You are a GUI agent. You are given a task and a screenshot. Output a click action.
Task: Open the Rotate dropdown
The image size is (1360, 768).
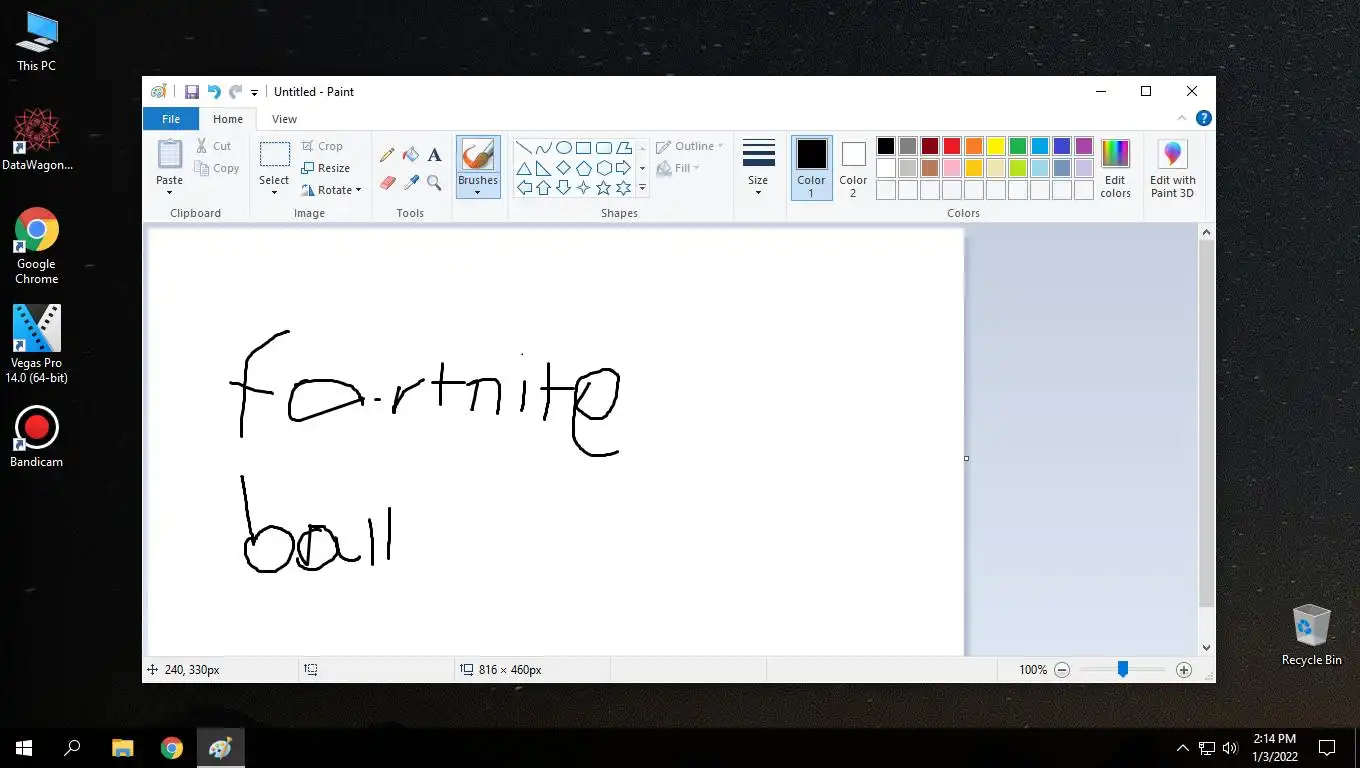click(x=331, y=190)
